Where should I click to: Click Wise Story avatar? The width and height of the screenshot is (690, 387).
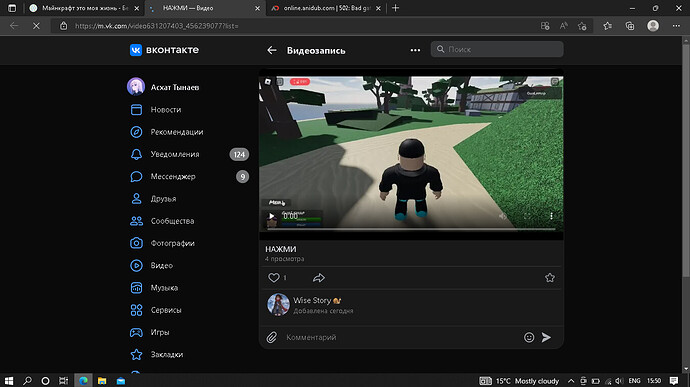pyautogui.click(x=278, y=305)
